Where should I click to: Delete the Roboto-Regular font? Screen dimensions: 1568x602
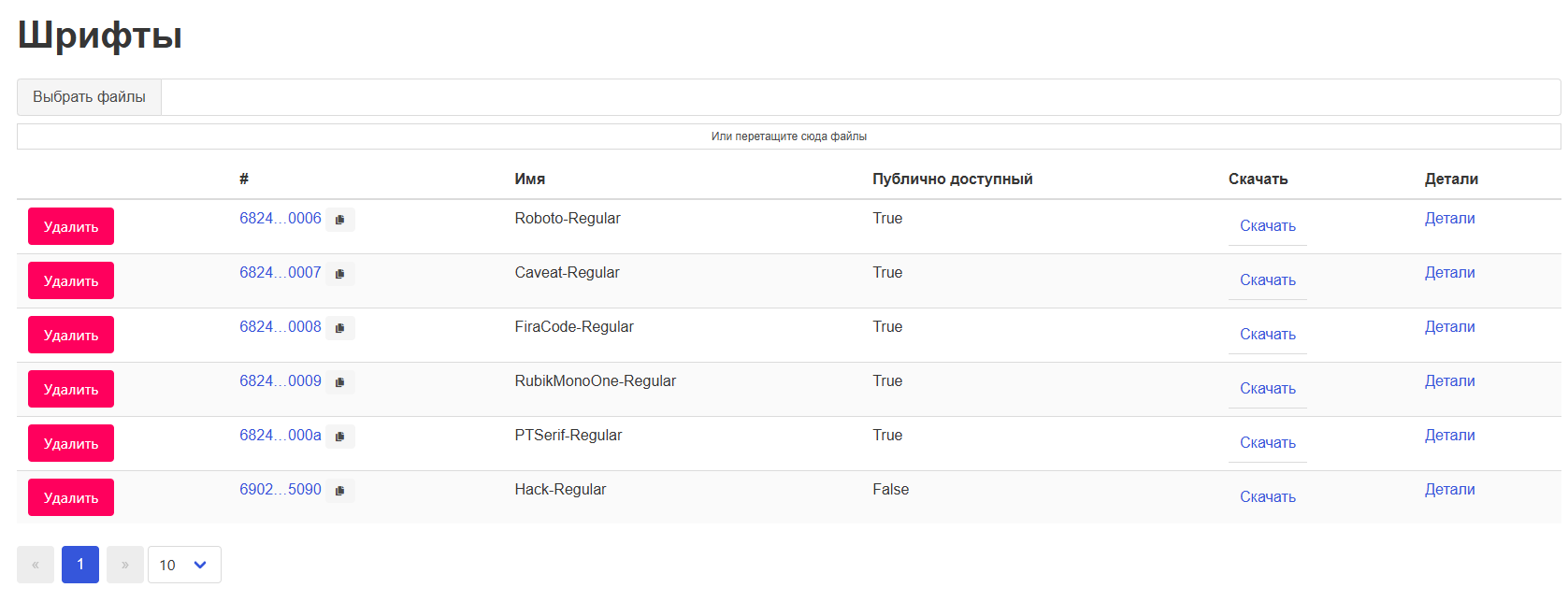coord(71,226)
